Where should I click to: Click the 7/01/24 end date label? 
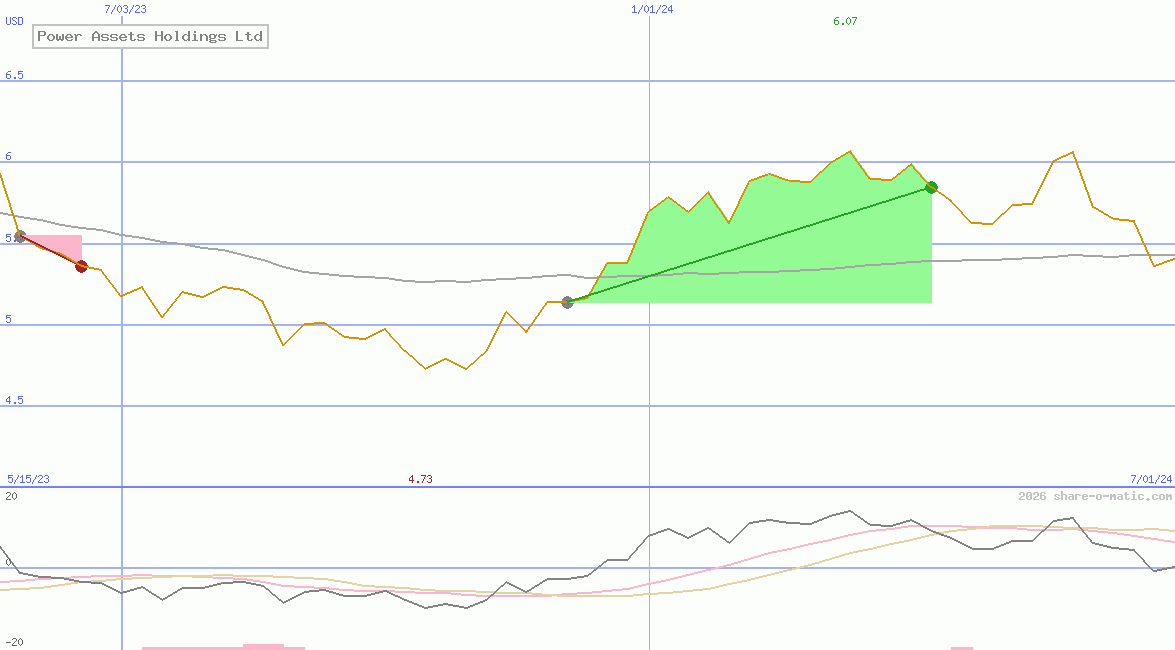coord(1151,479)
